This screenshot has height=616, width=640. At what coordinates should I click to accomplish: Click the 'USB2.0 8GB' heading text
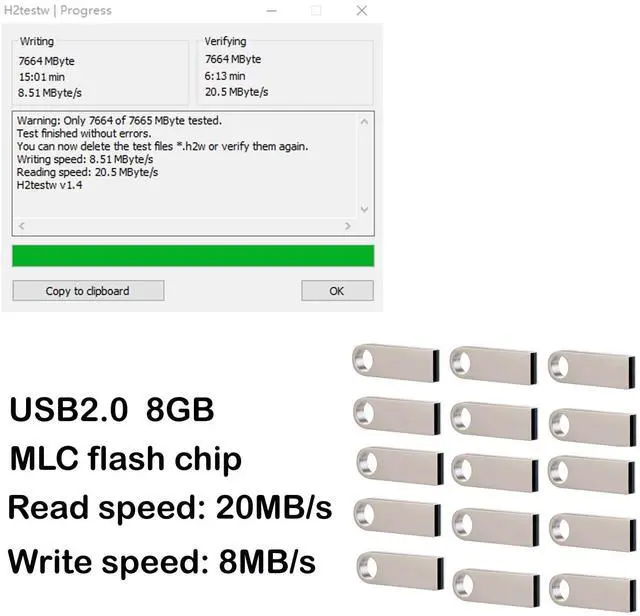[x=111, y=409]
